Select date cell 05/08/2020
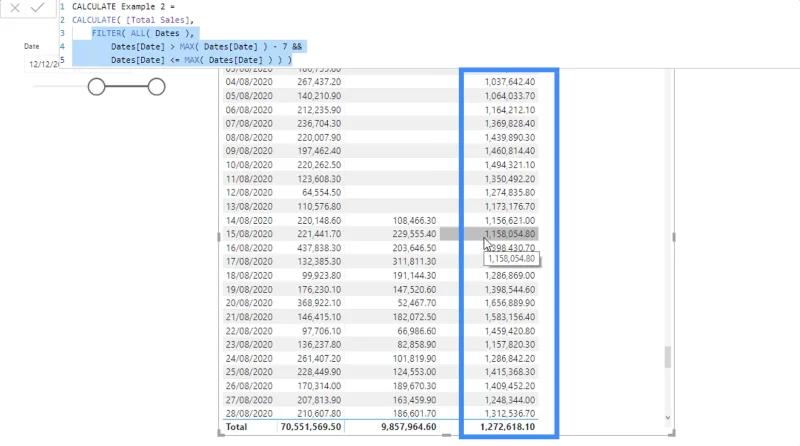Viewport: 800px width, 446px height. tap(249, 96)
